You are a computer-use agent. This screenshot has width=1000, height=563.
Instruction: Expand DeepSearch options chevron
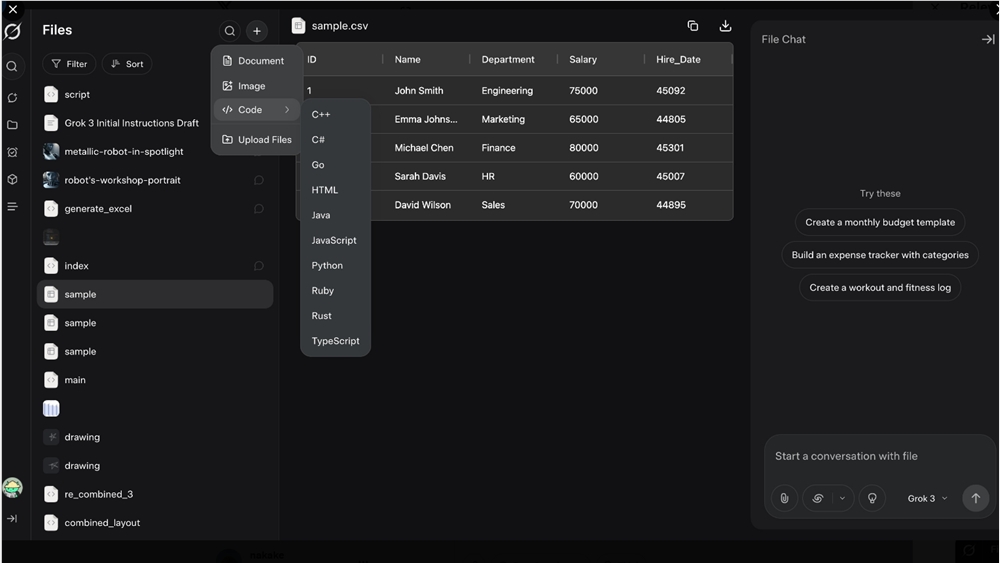pos(842,498)
